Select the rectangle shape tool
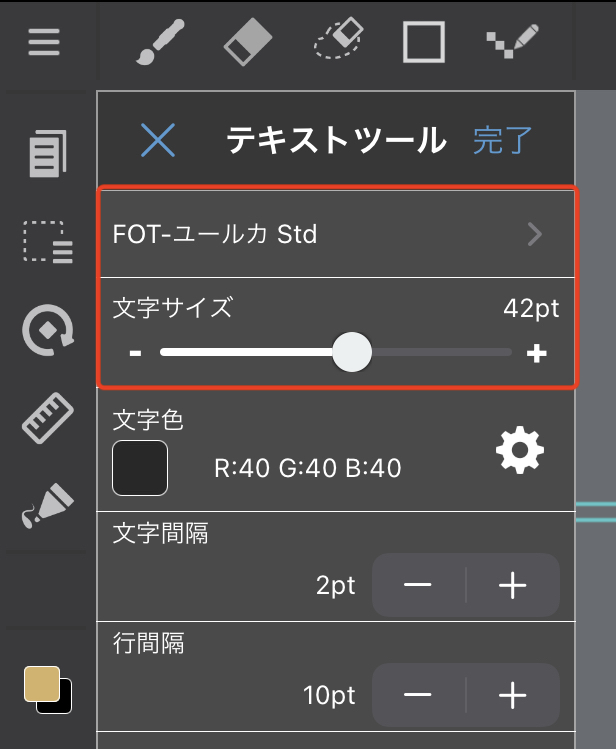The width and height of the screenshot is (616, 749). [x=424, y=42]
